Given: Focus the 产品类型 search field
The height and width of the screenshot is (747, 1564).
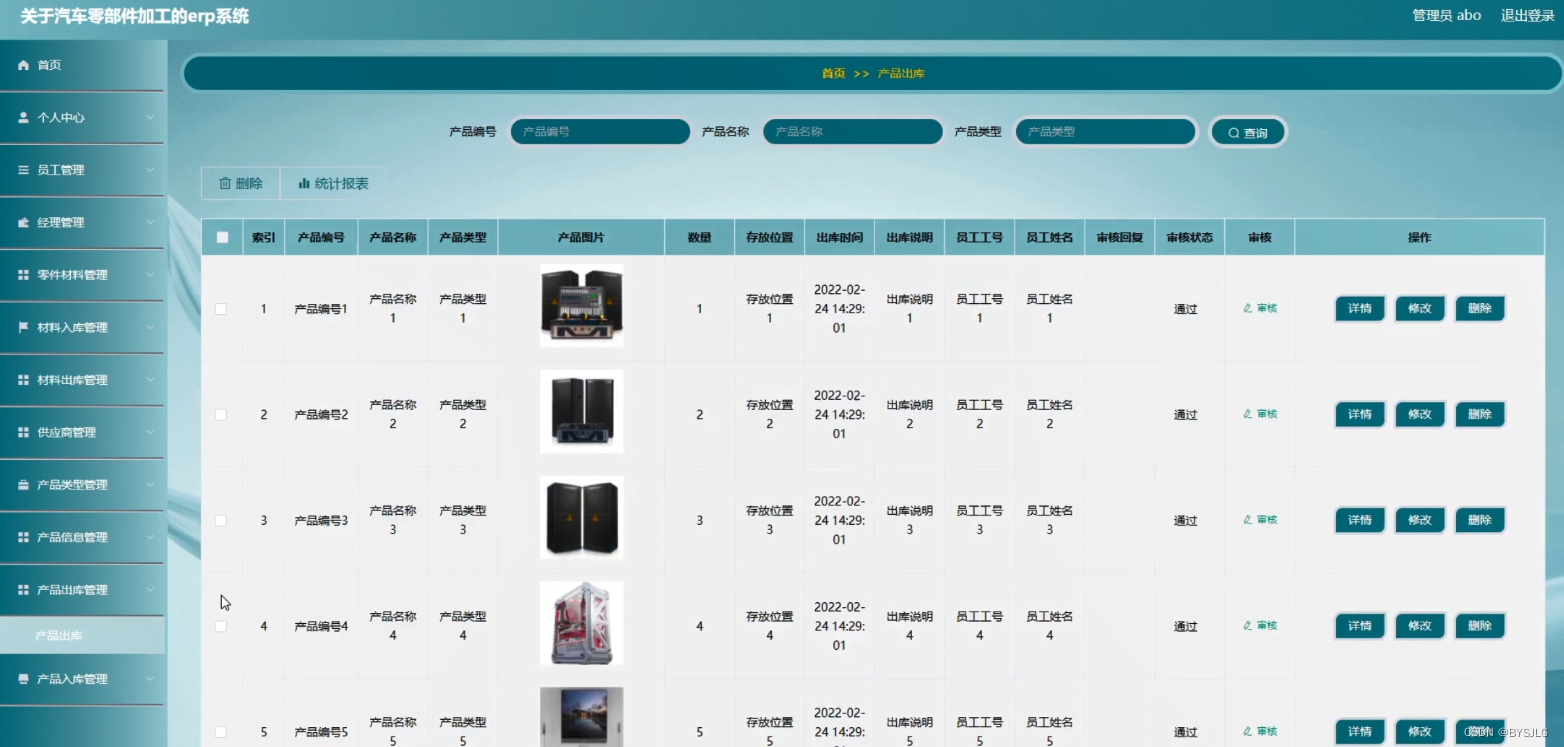Looking at the screenshot, I should pos(1105,132).
